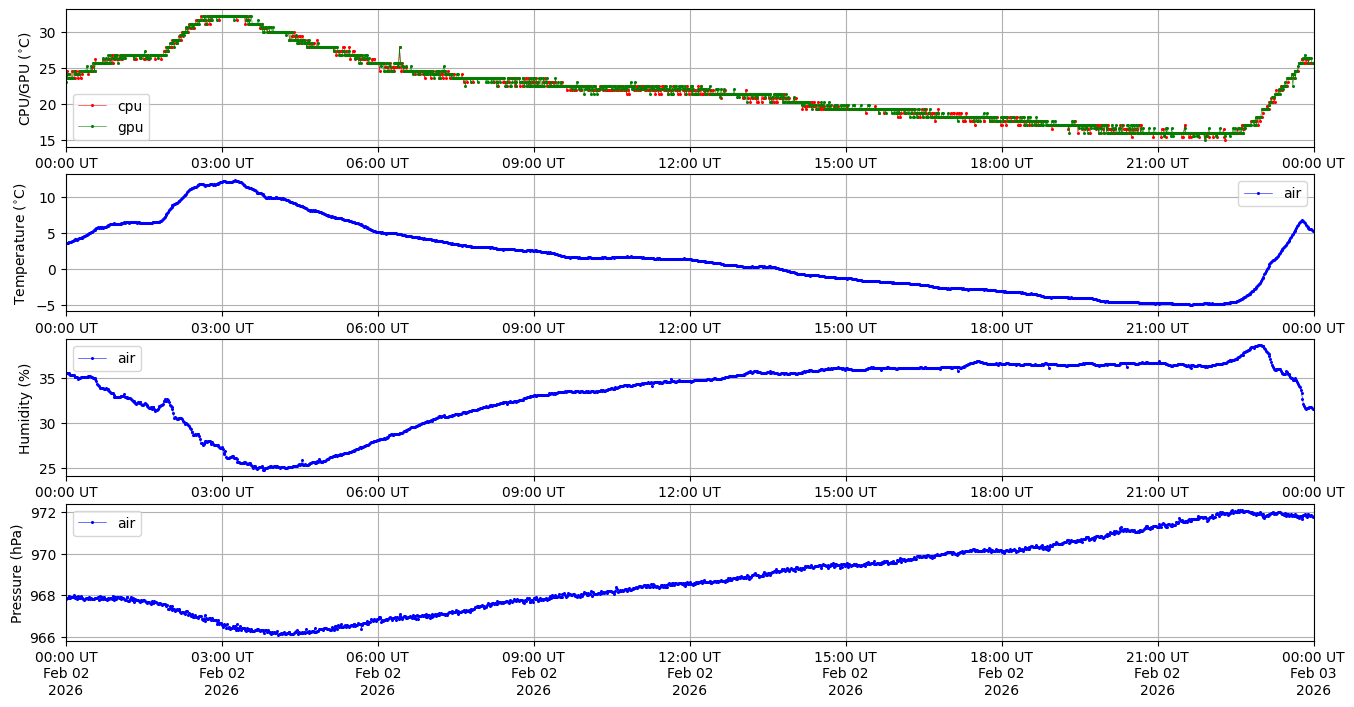Click the -5 tick on the temperature axis
This screenshot has width=1354, height=707.
coord(48,305)
